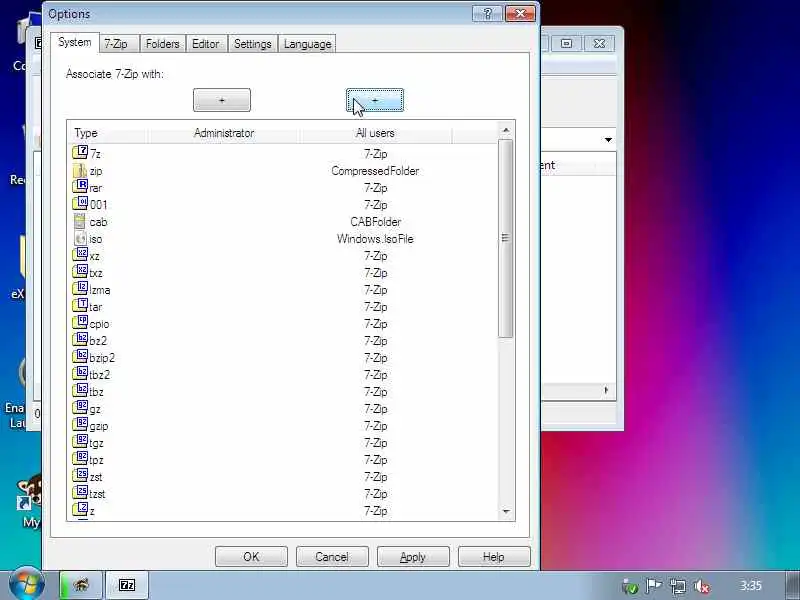Click the cab file type icon
The width and height of the screenshot is (800, 600).
80,221
